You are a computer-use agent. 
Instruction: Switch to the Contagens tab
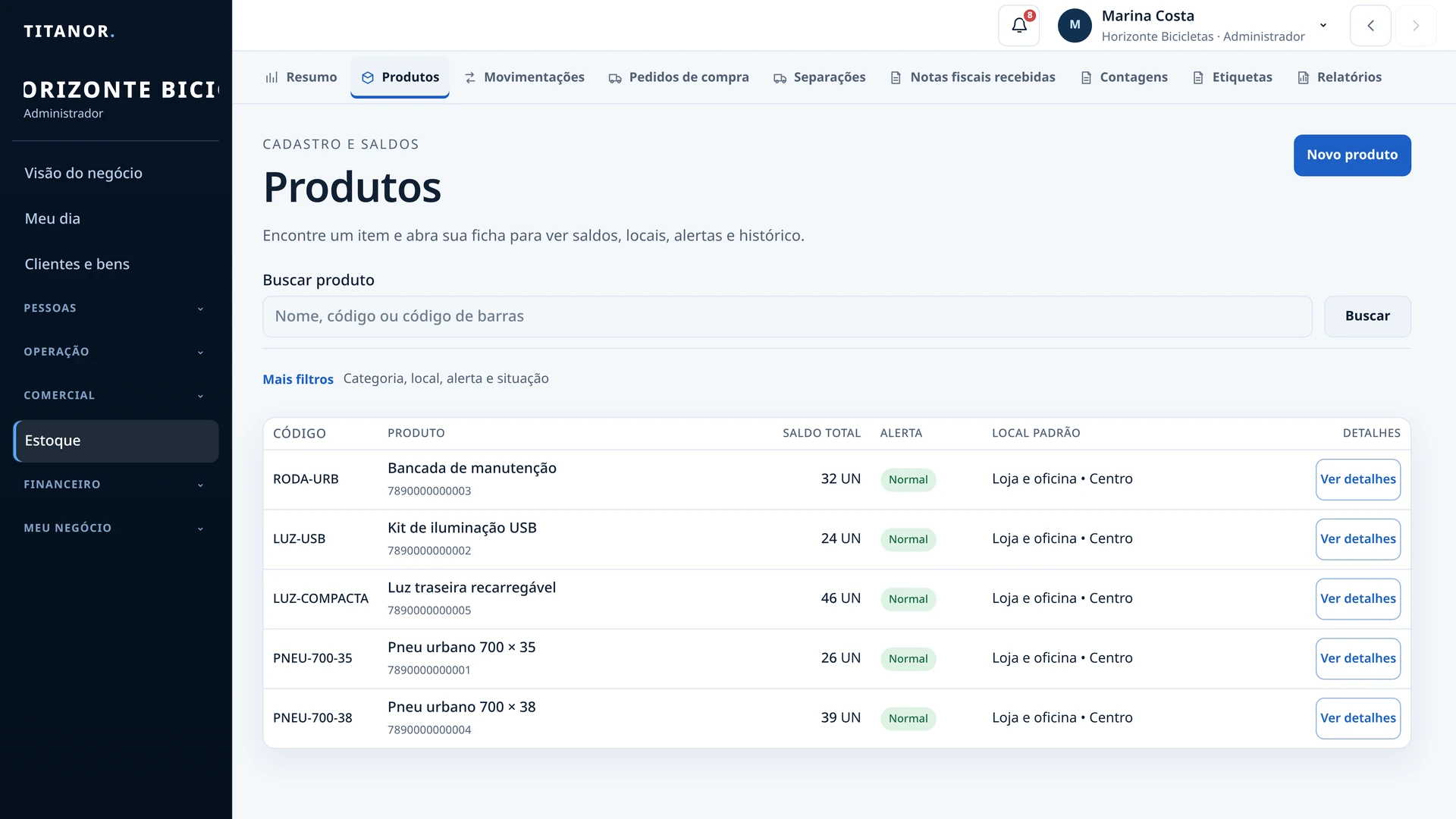tap(1124, 77)
